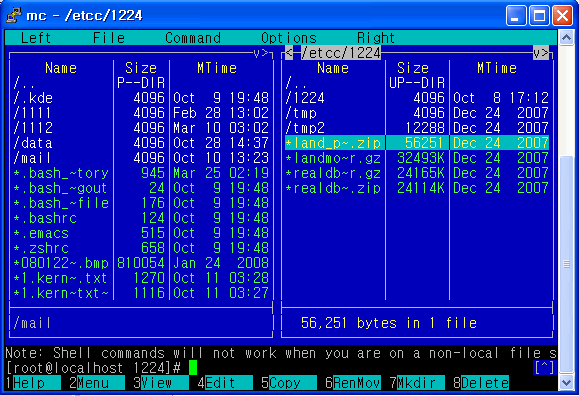The width and height of the screenshot is (579, 396).
Task: Click the 5 Copy button
Action: pyautogui.click(x=289, y=383)
